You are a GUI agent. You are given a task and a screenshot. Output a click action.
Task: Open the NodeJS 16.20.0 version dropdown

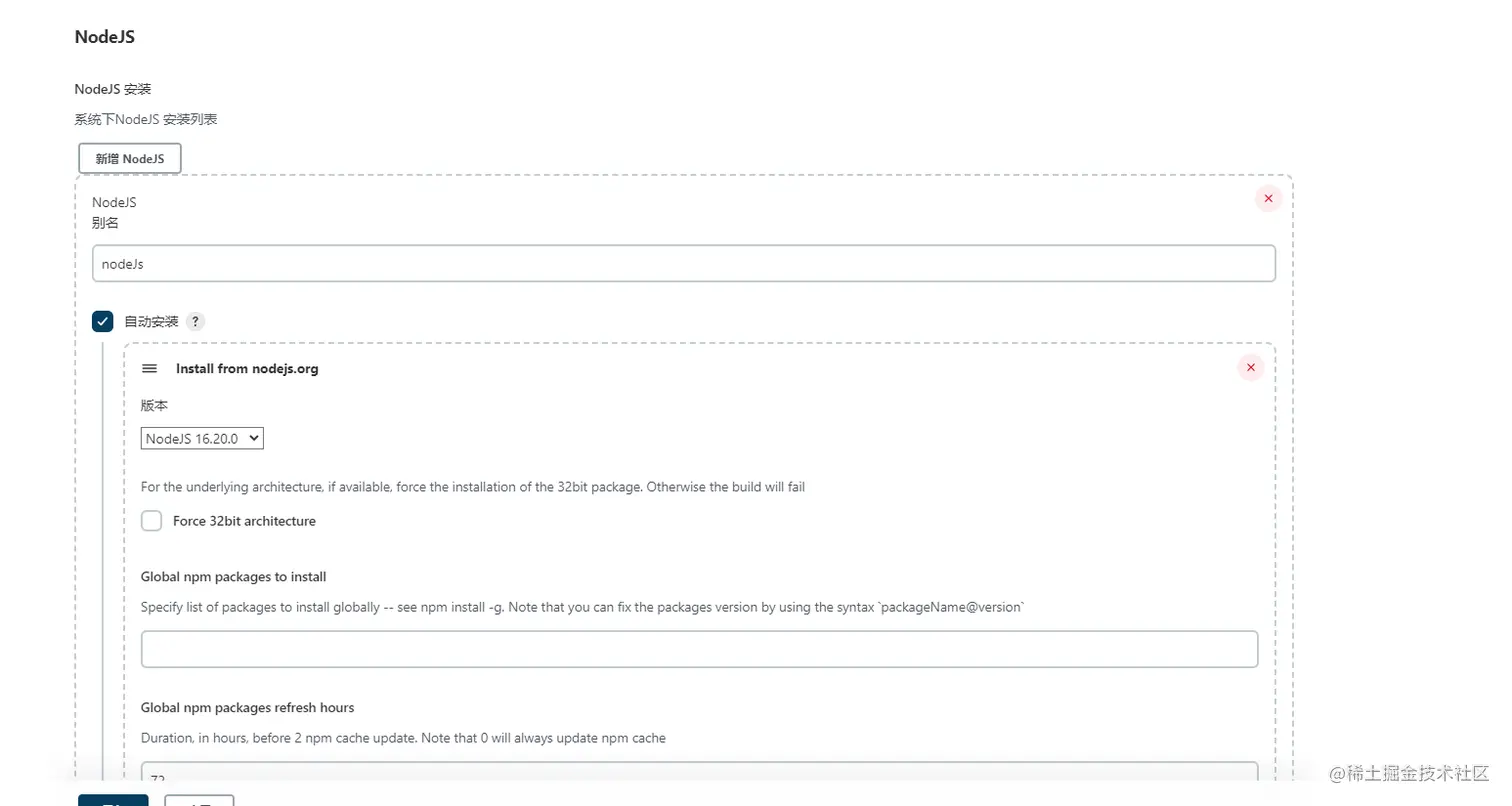point(202,439)
